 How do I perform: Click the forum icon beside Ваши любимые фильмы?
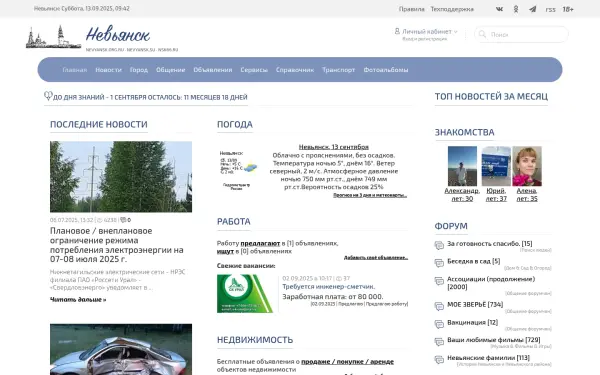pos(439,342)
